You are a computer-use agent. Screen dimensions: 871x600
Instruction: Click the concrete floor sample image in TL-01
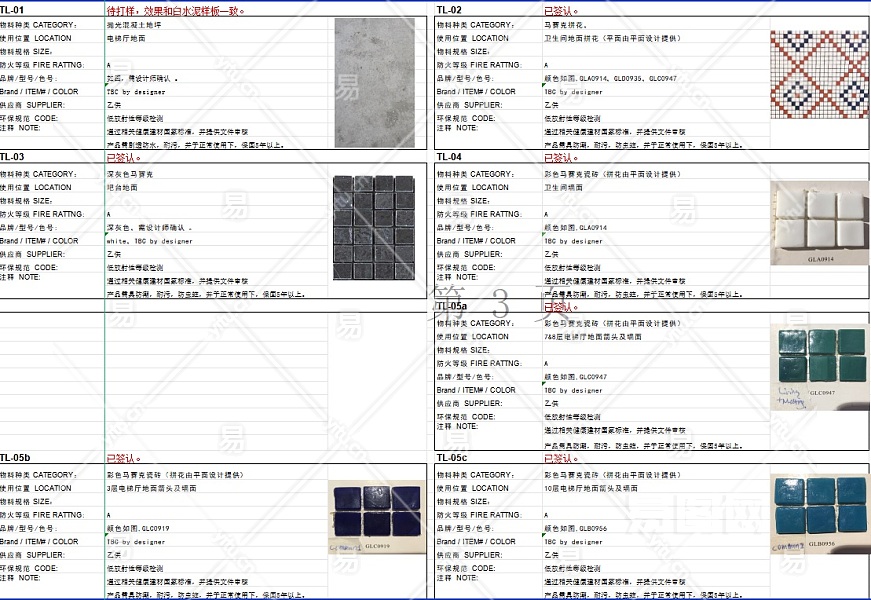click(373, 83)
